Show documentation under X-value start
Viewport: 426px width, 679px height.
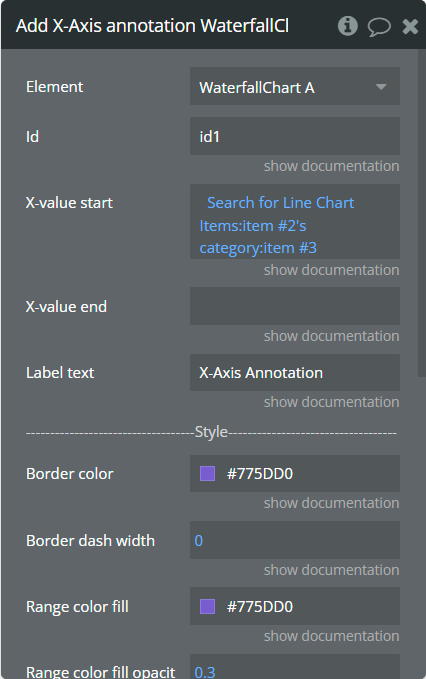[331, 270]
